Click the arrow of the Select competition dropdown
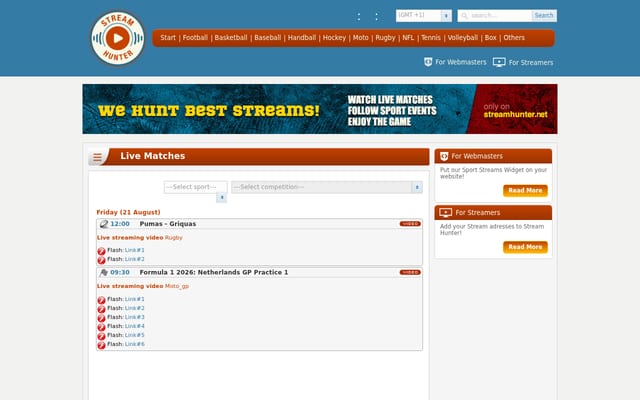The image size is (640, 400). (417, 187)
